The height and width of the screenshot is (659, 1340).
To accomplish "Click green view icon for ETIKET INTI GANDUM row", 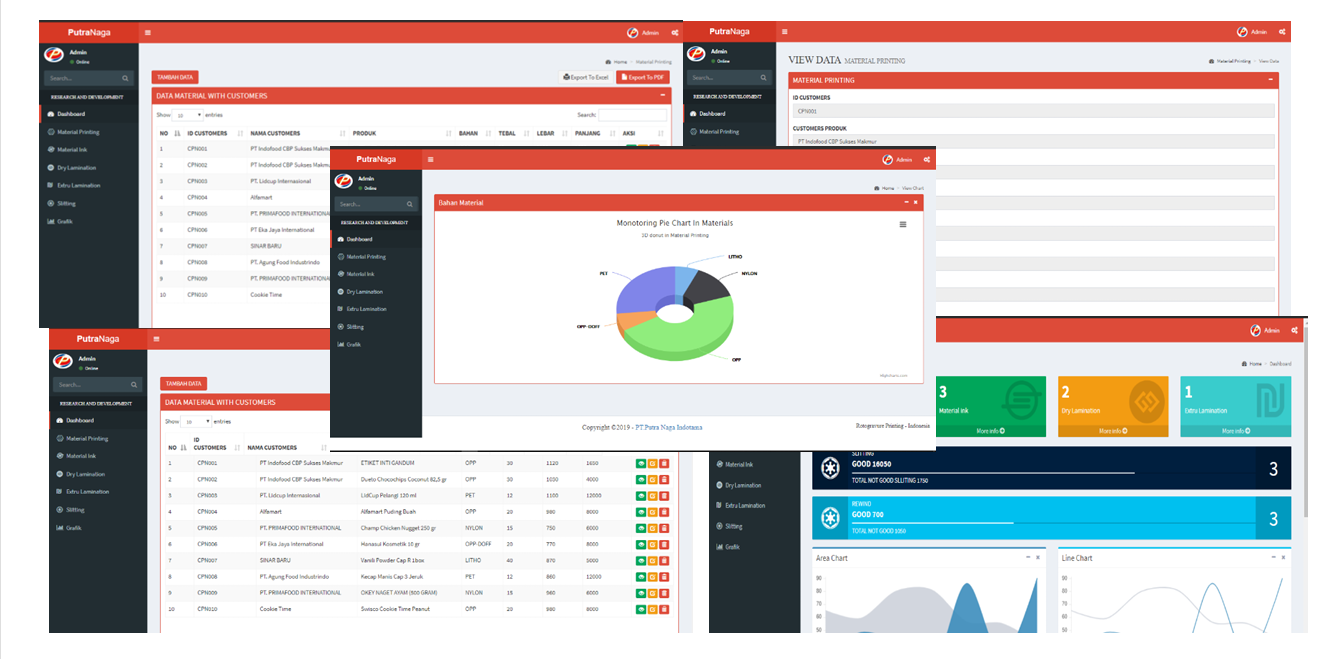I will (x=640, y=464).
